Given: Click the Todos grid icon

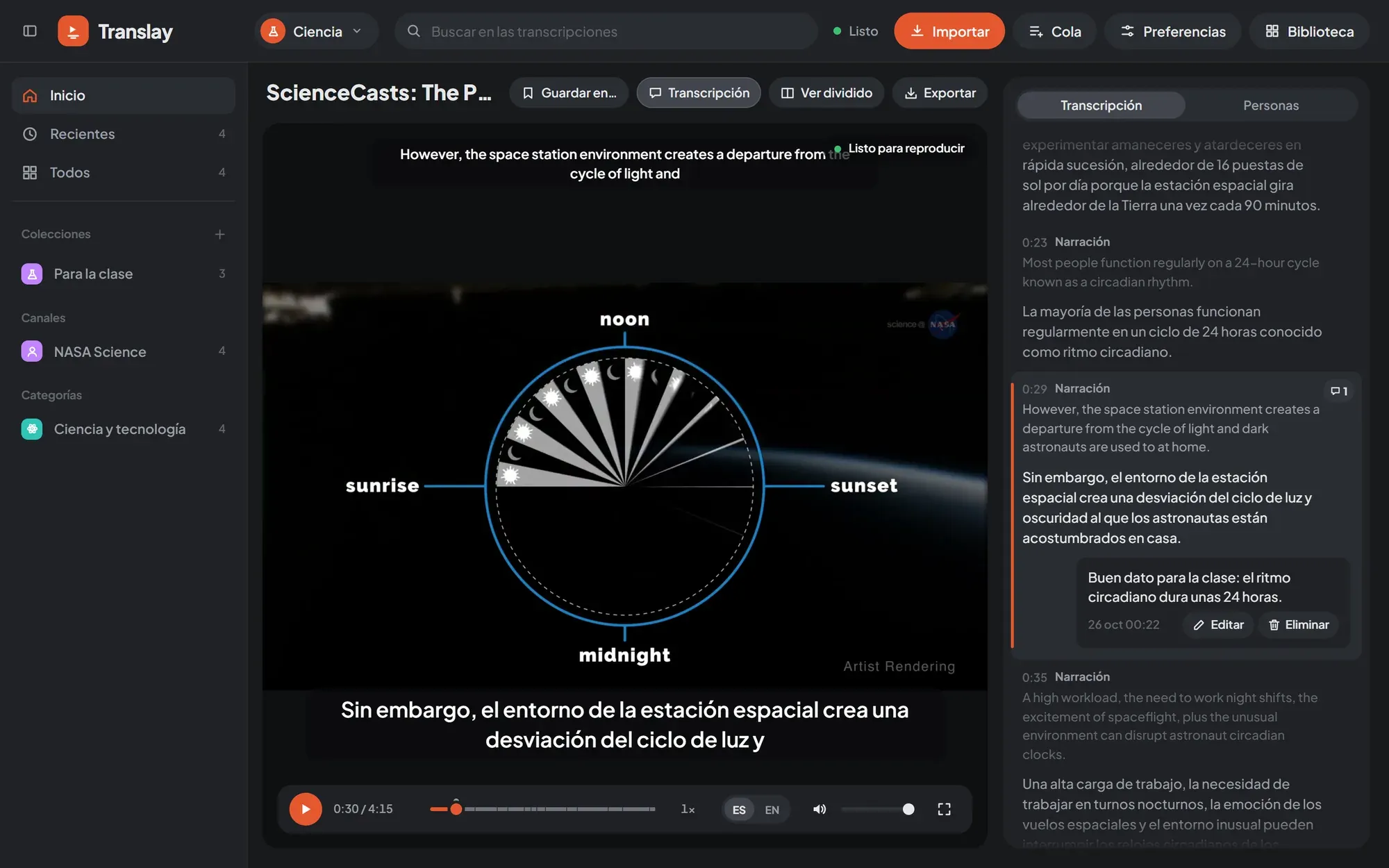Looking at the screenshot, I should click(x=30, y=173).
